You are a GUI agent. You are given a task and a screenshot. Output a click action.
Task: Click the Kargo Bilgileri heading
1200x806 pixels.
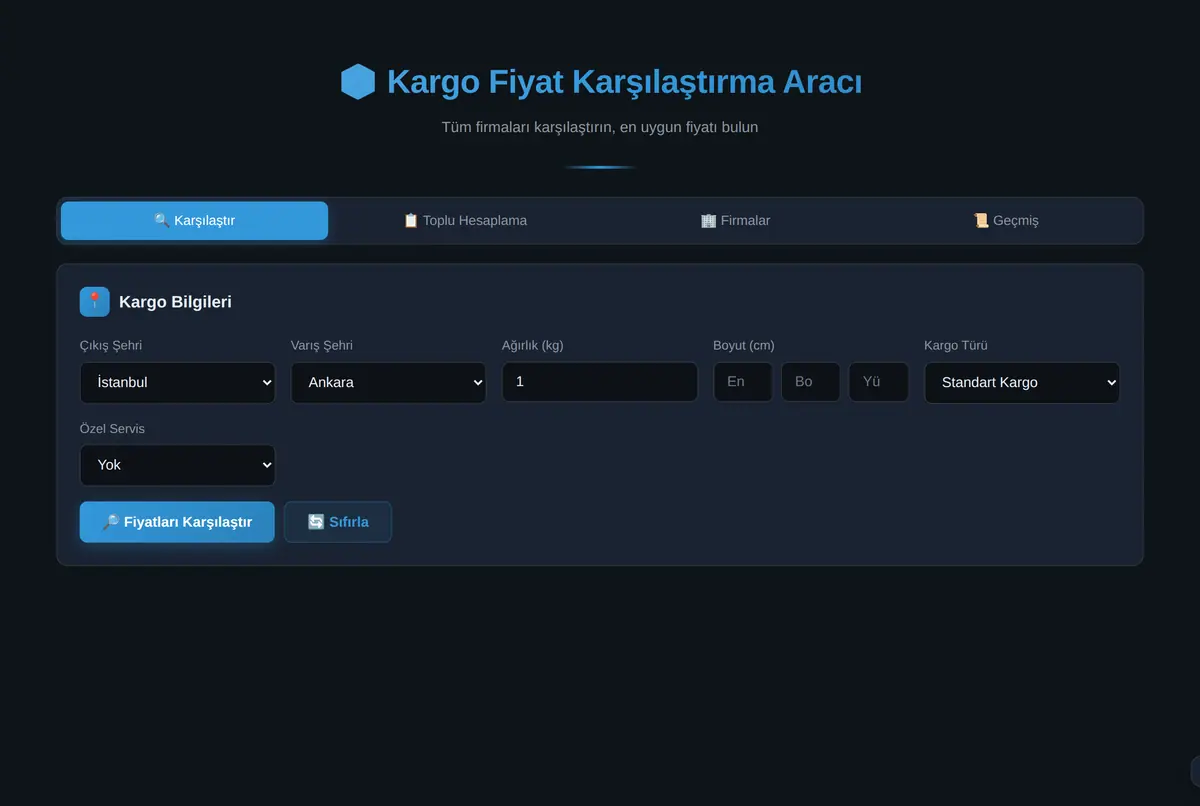175,302
